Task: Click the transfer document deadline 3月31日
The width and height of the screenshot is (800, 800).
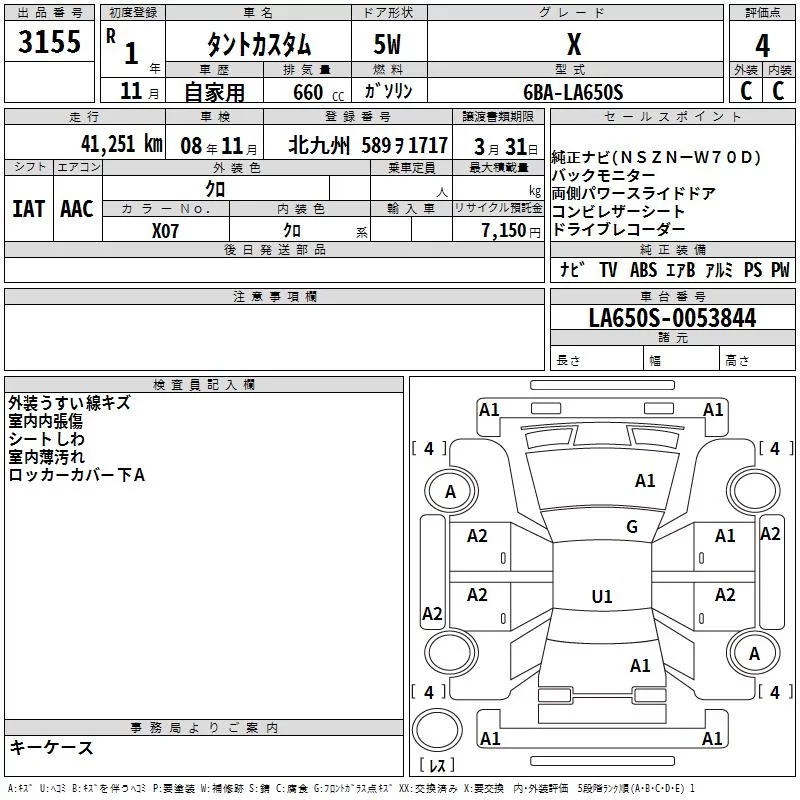Action: pyautogui.click(x=506, y=147)
